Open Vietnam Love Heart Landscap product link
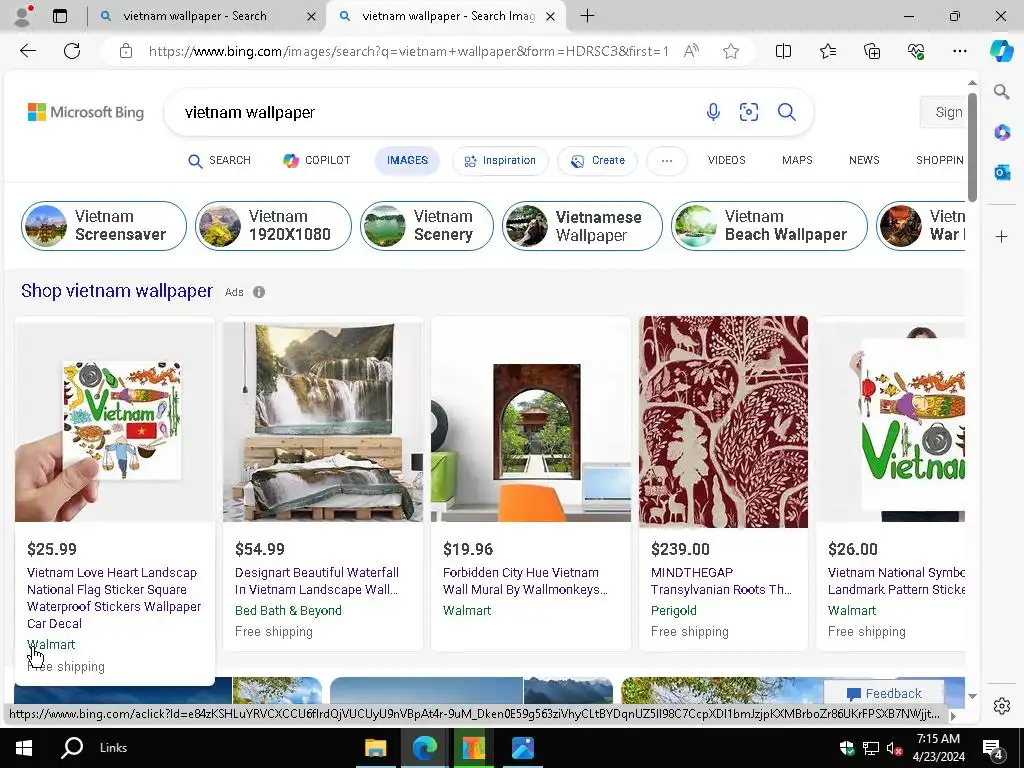The width and height of the screenshot is (1024, 768). [x=114, y=598]
